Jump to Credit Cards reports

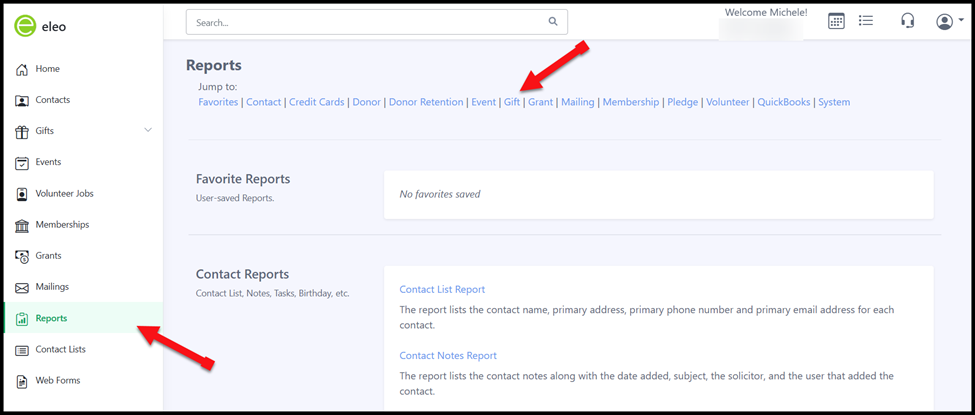coord(317,102)
